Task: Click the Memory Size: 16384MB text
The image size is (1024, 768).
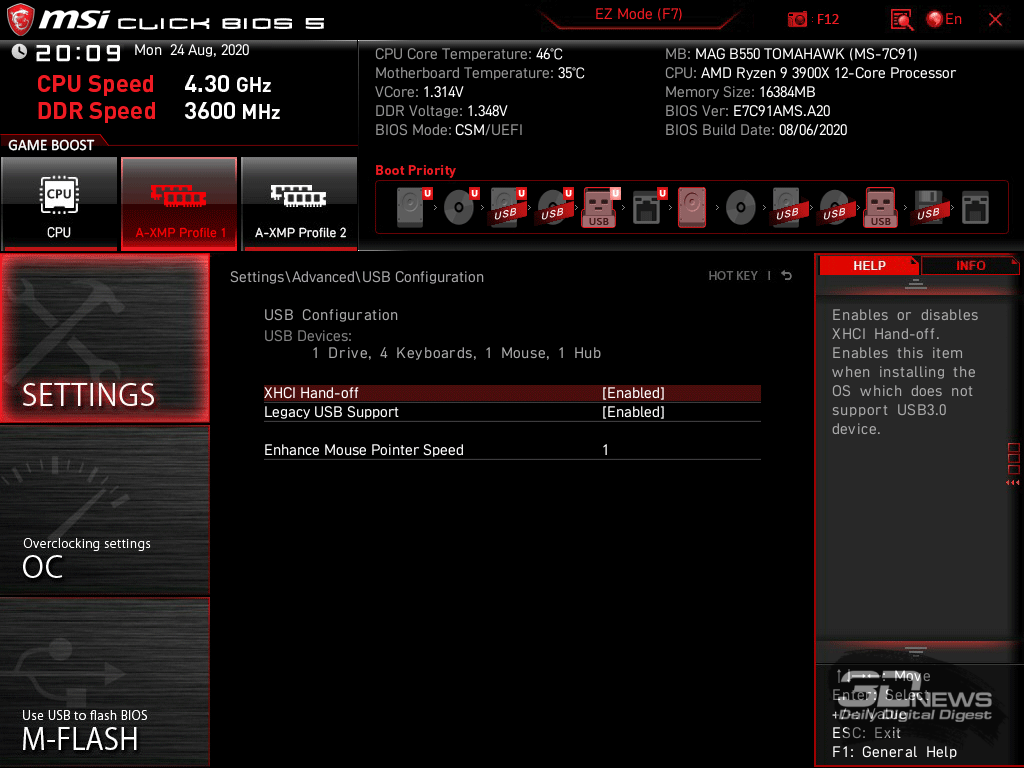Action: pyautogui.click(x=740, y=92)
